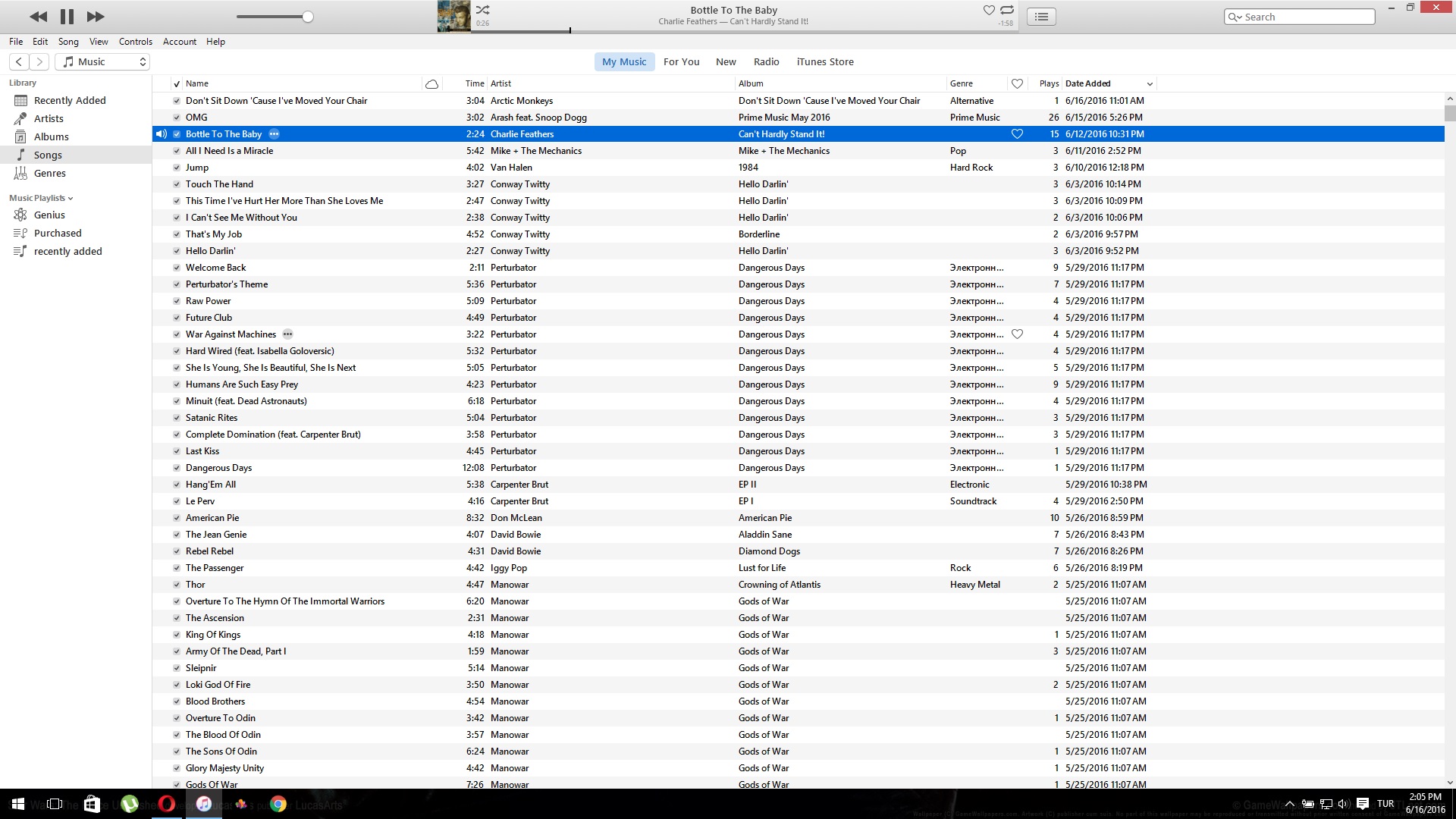The image size is (1456, 819).
Task: Uncheck the checkbox for Jump
Action: coord(177,168)
